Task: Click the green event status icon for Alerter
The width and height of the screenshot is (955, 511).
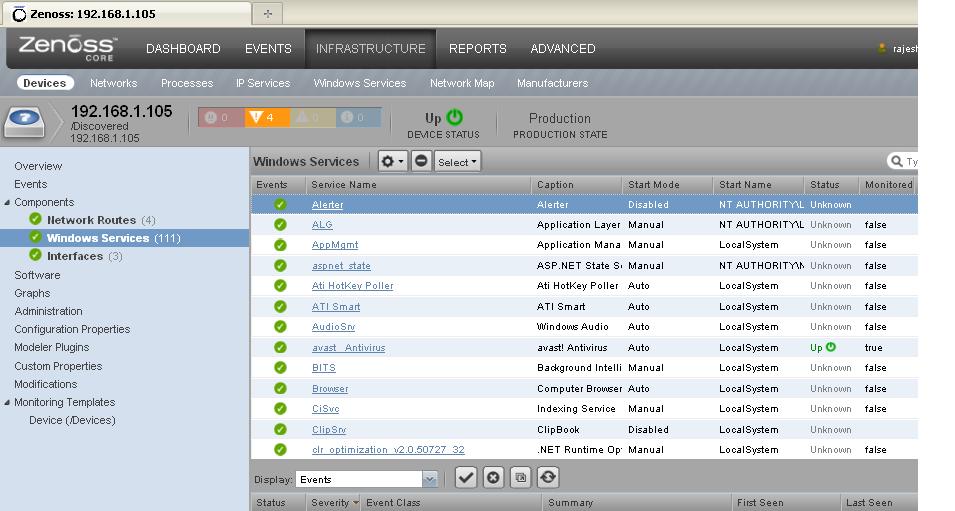Action: tap(280, 204)
